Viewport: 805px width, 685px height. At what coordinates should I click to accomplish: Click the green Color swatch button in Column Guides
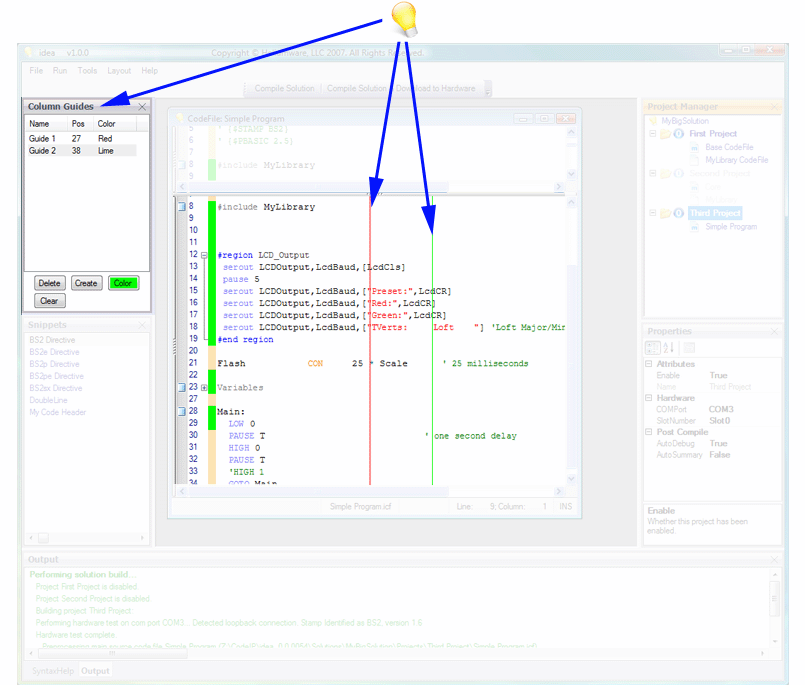(x=123, y=283)
